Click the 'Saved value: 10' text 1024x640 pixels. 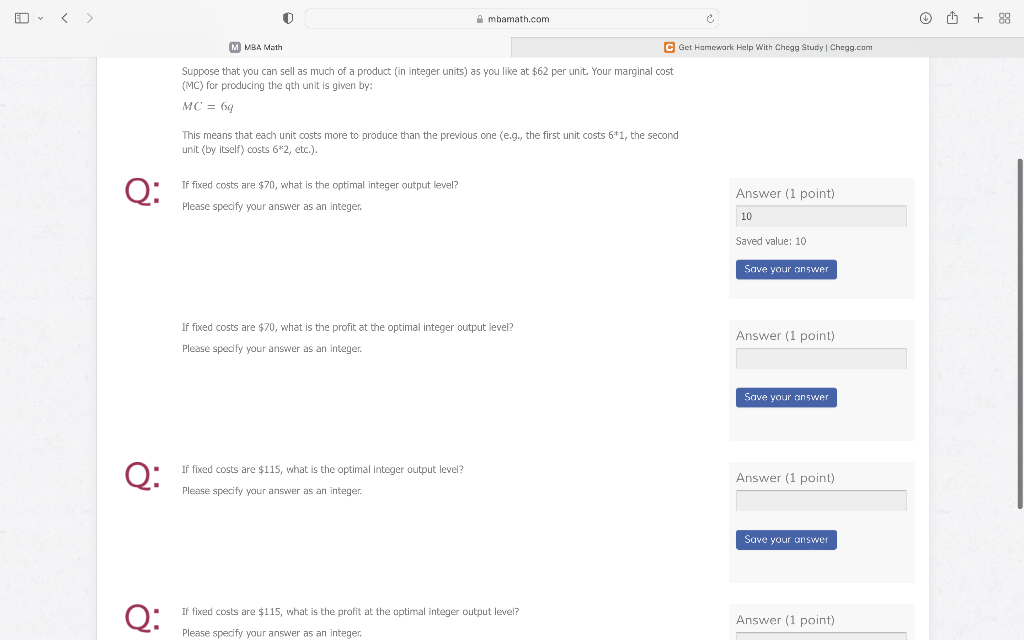(x=771, y=242)
